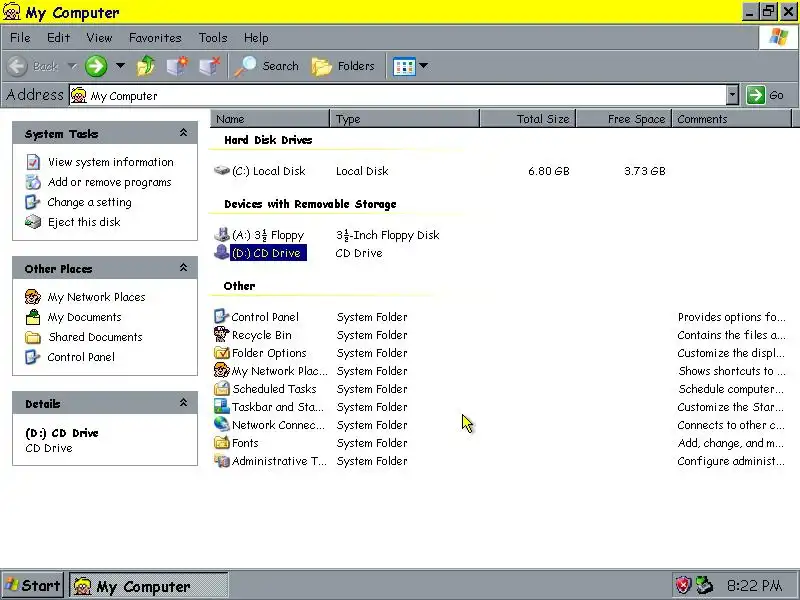Screen dimensions: 800x600
Task: Select the Network Connec... icon
Action: [x=221, y=424]
